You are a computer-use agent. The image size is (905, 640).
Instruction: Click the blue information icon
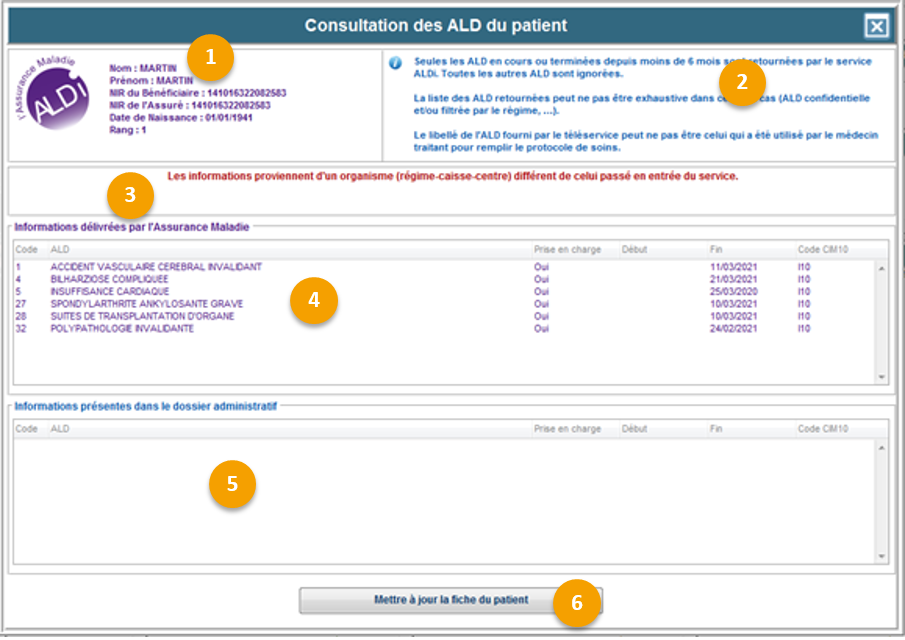click(395, 62)
